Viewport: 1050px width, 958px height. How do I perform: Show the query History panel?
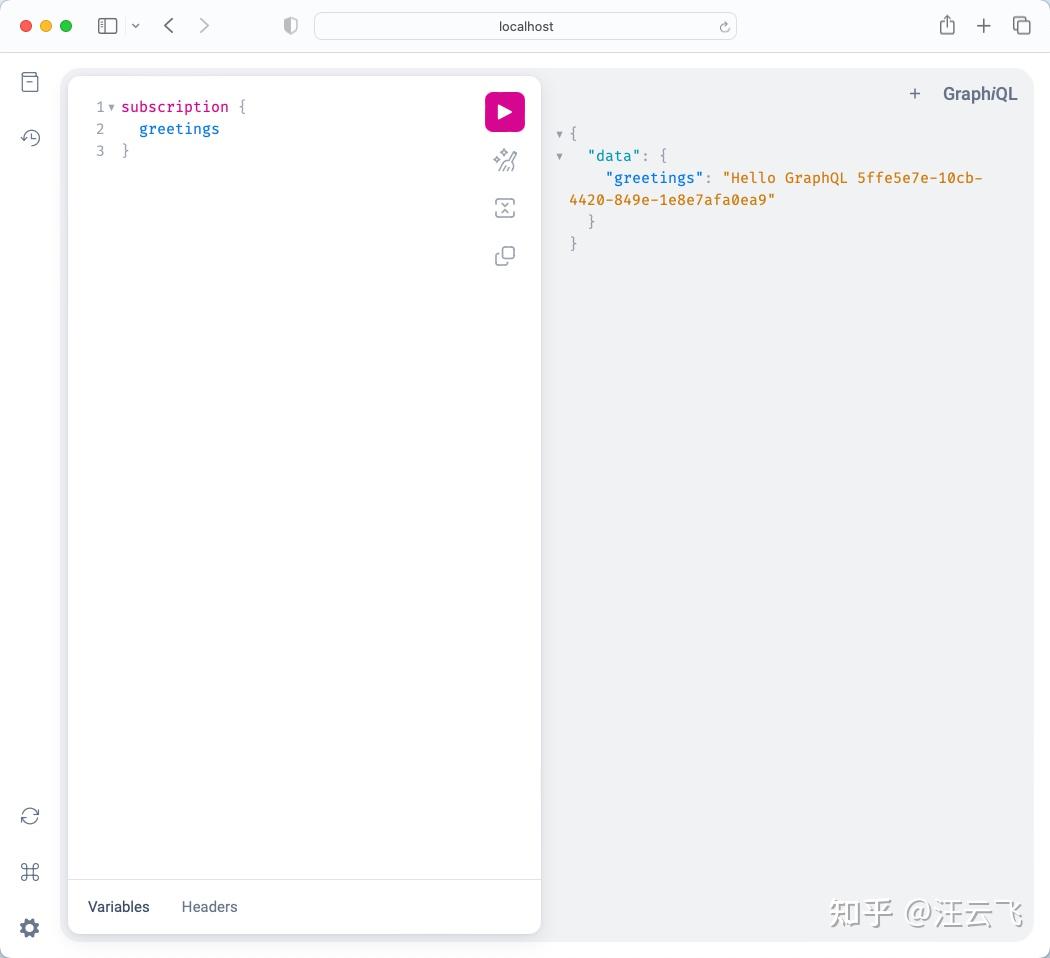point(30,137)
